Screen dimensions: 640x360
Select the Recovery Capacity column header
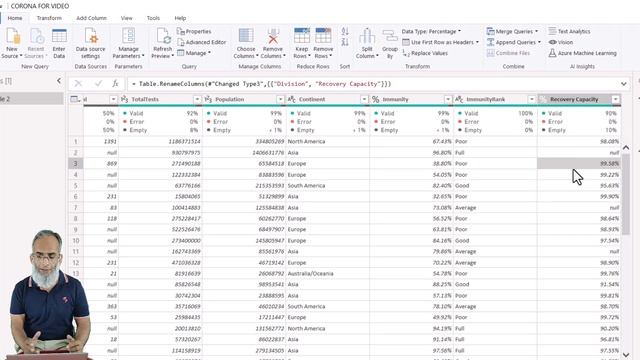(x=574, y=99)
